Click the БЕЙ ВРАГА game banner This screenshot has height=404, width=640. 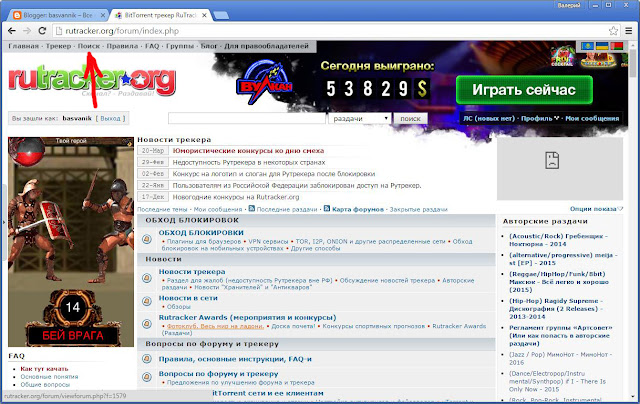point(71,242)
